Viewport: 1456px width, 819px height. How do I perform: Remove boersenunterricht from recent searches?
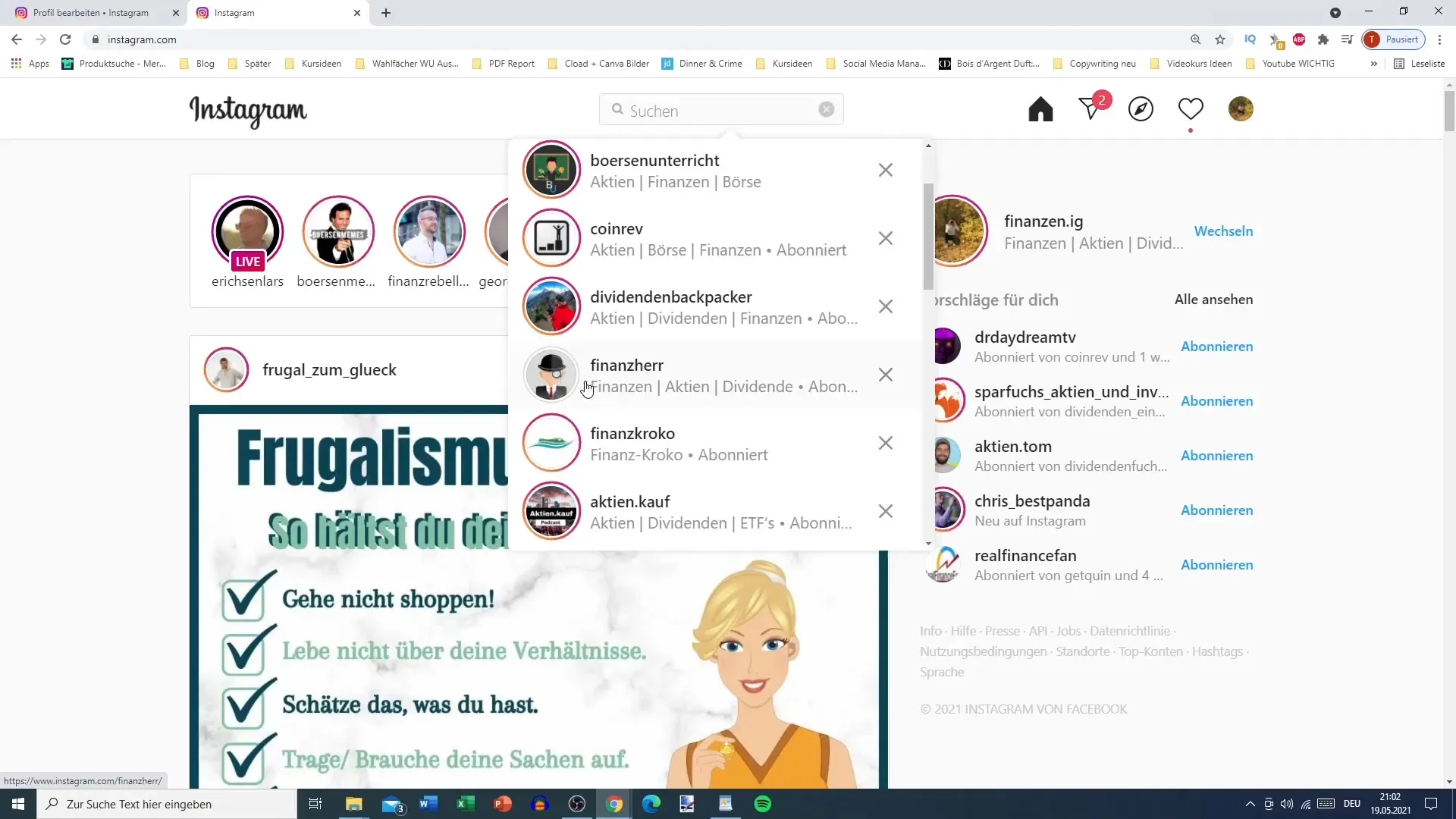point(885,170)
